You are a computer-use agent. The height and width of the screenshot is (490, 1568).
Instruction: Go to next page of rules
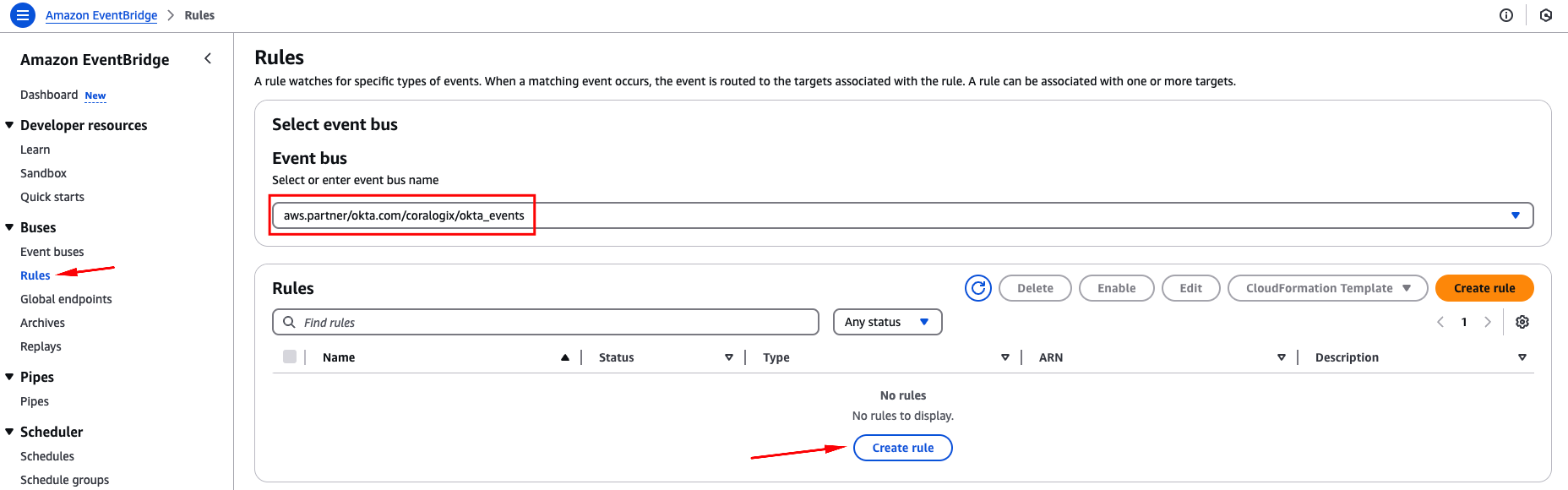pos(1488,322)
